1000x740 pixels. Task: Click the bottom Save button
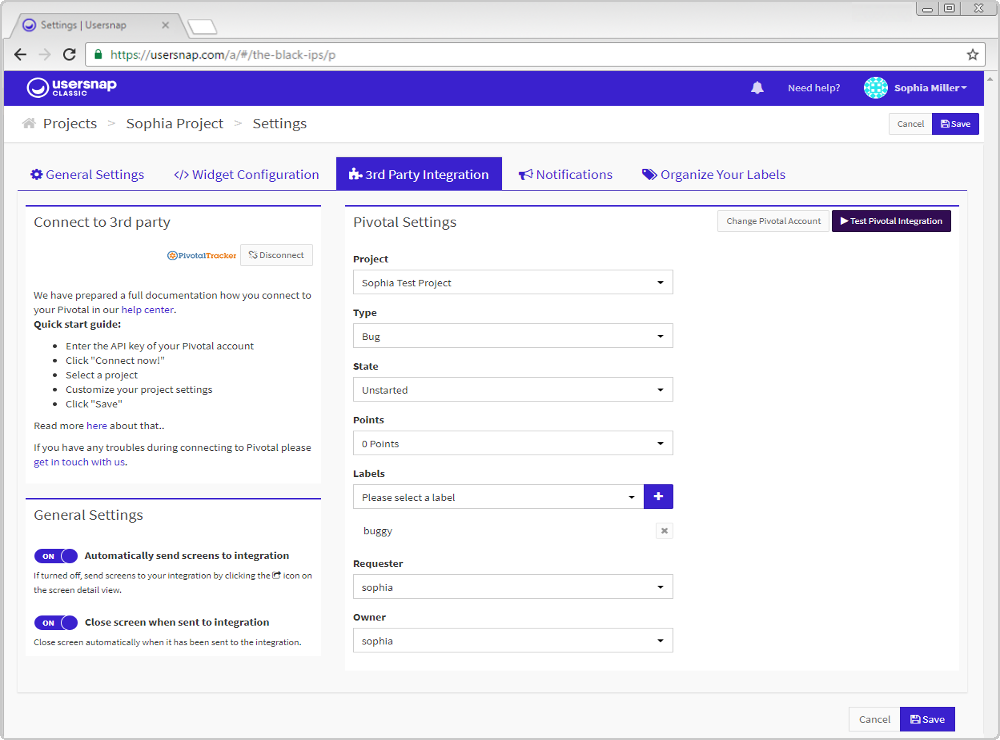[x=927, y=719]
